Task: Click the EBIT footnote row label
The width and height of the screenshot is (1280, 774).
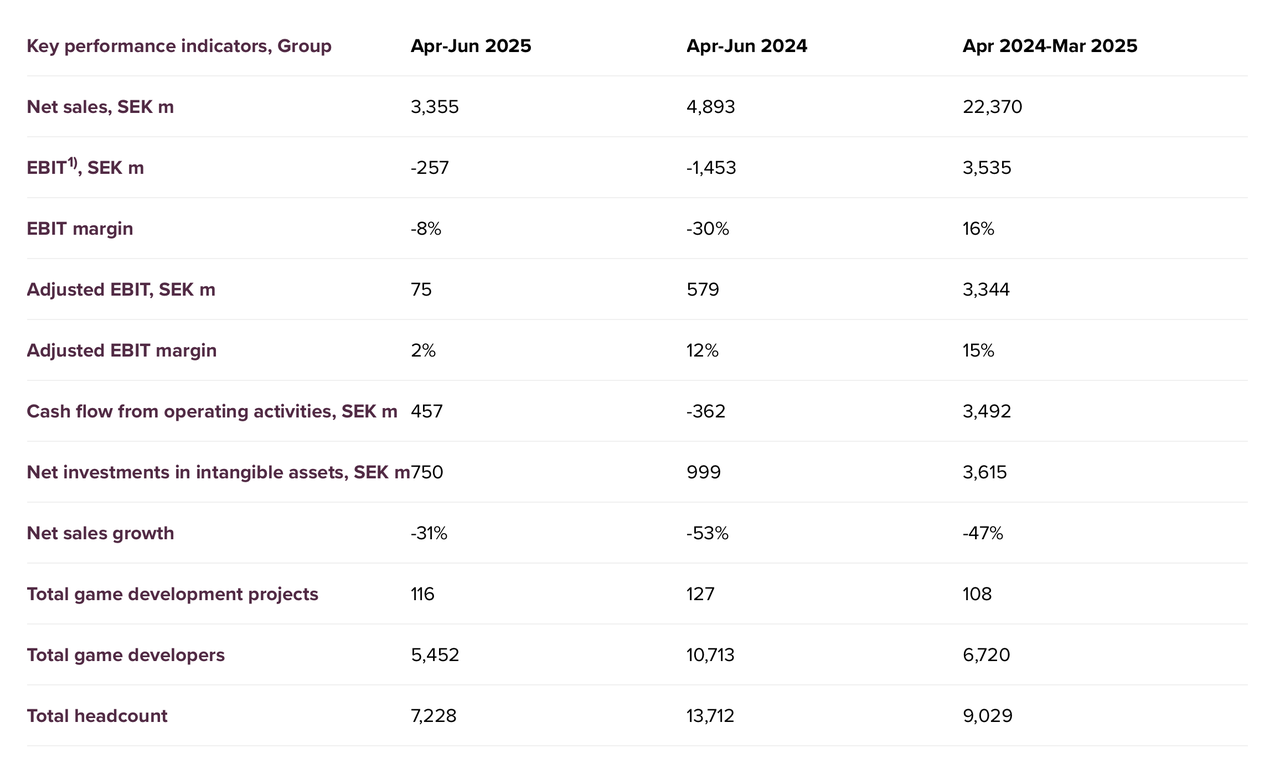Action: (85, 168)
